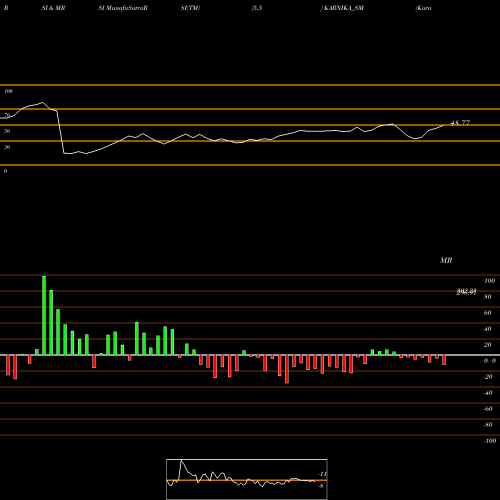The image size is (500, 500).
Task: Open the mini overview chart thumbnail
Action: point(247,479)
